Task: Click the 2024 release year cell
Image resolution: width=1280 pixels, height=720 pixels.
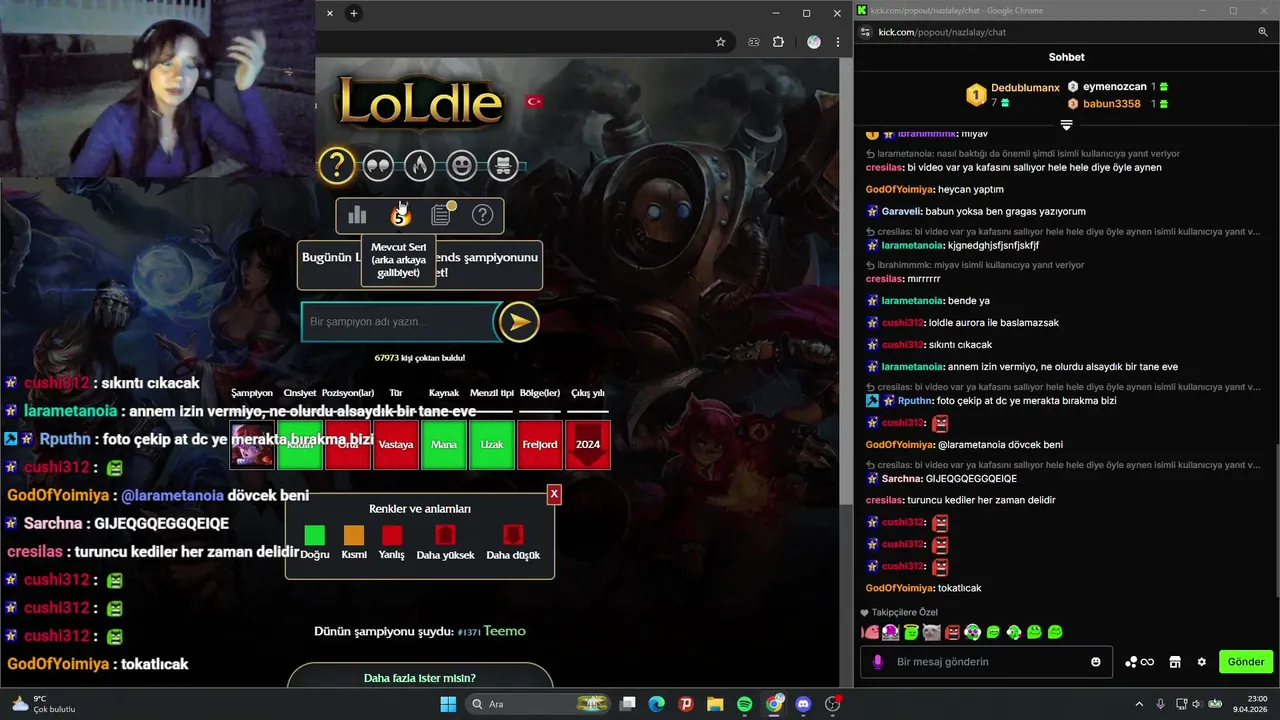Action: coord(588,445)
